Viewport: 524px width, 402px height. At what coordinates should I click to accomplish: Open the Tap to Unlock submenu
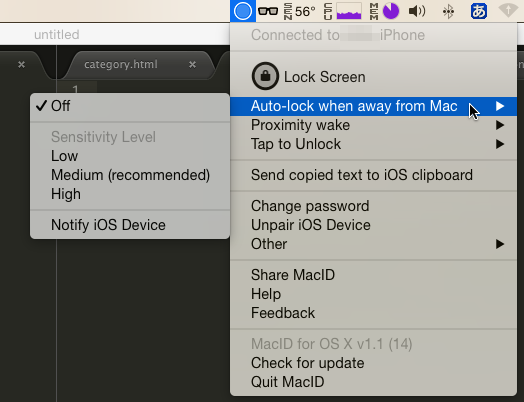pyautogui.click(x=373, y=144)
